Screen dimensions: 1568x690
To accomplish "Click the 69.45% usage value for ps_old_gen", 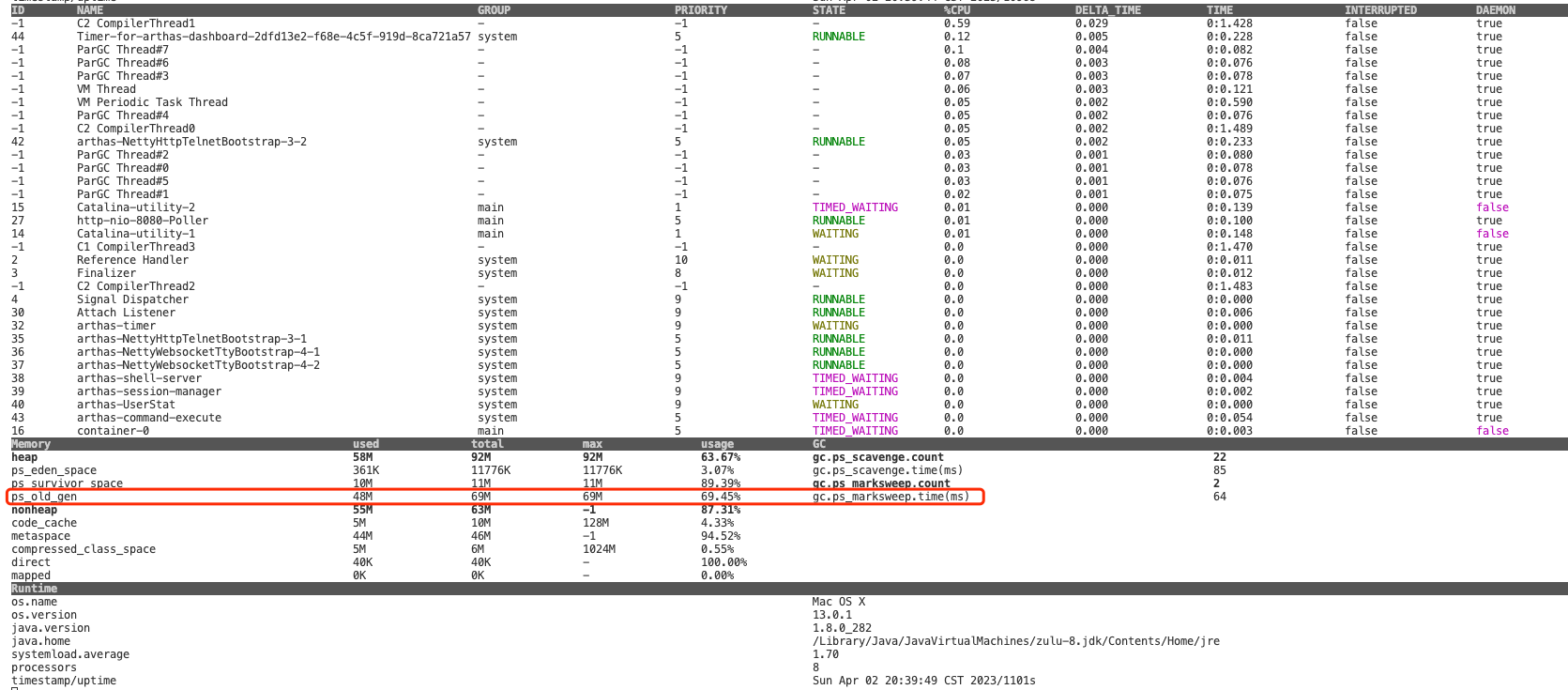I will pyautogui.click(x=720, y=497).
